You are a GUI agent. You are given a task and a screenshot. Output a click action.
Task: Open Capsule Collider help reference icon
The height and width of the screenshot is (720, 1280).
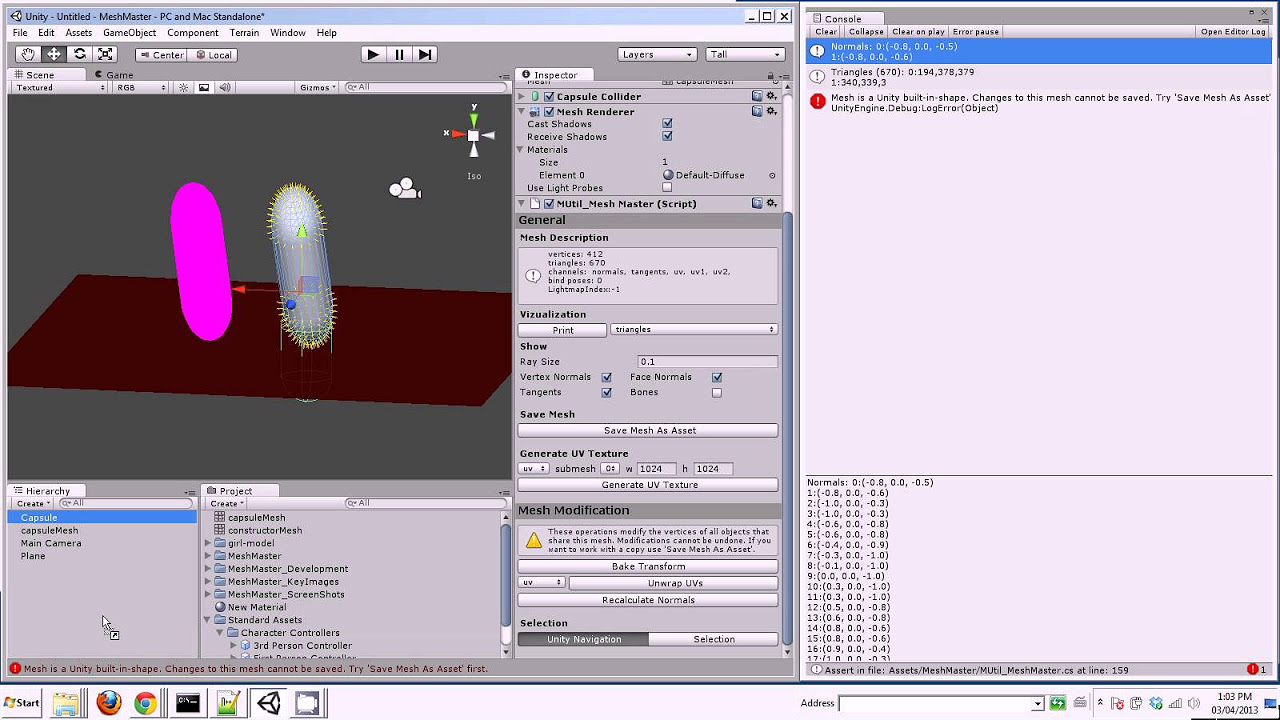coord(757,97)
